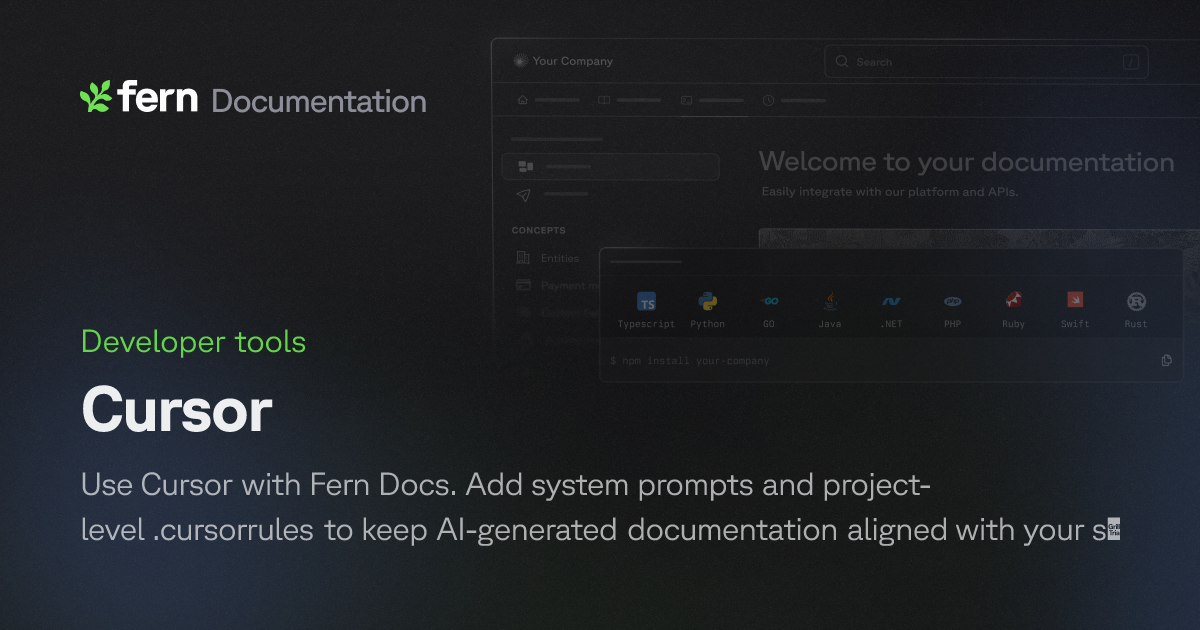The width and height of the screenshot is (1200, 630).
Task: Click the magnifier icon in Search
Action: coord(842,62)
